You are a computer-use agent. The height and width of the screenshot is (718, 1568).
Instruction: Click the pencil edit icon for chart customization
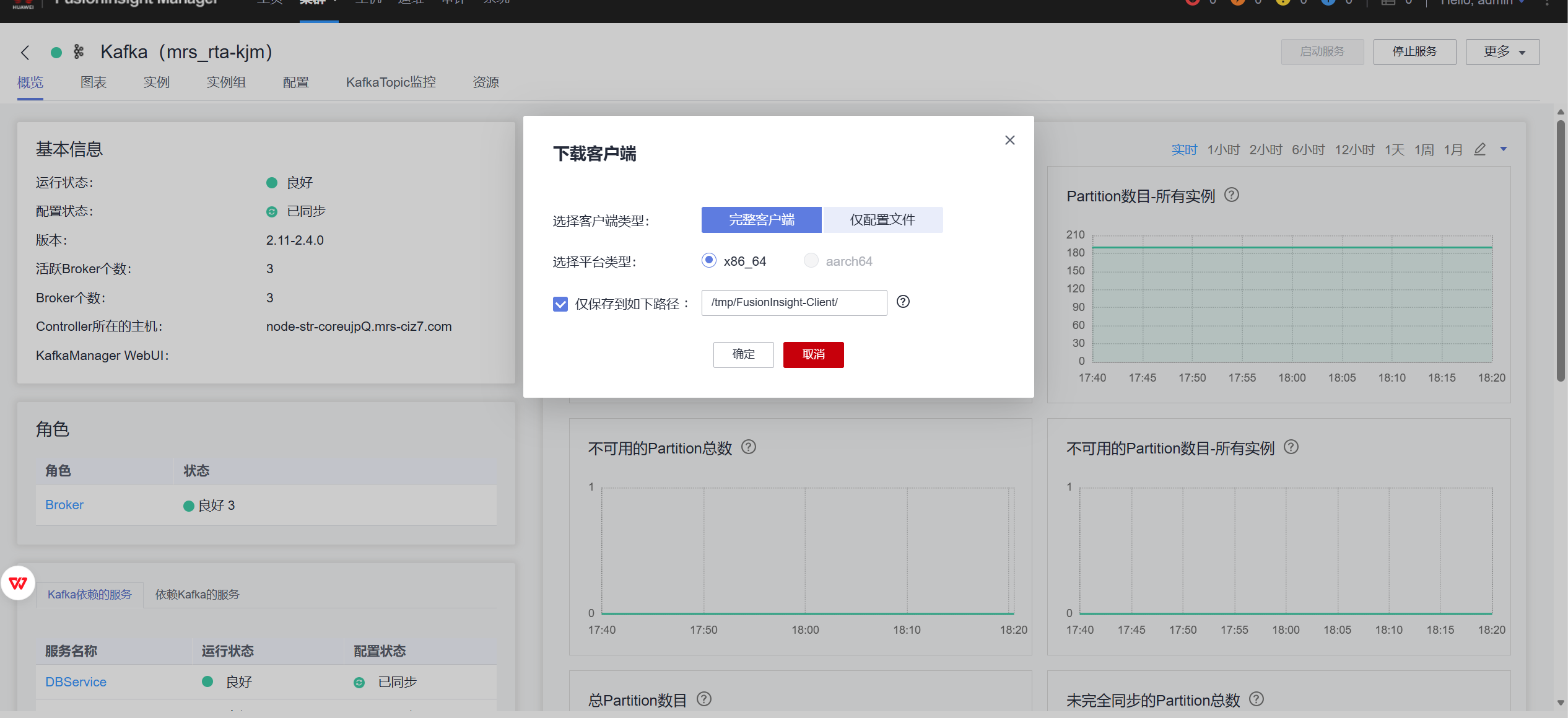click(x=1479, y=149)
